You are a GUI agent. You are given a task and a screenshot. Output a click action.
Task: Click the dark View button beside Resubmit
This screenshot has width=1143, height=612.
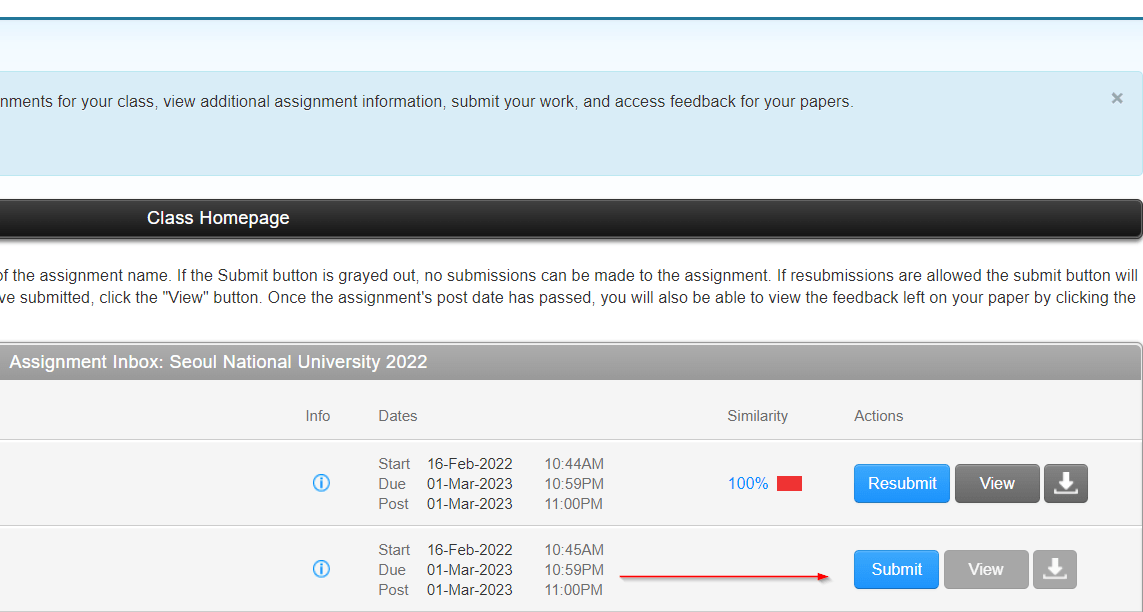[x=996, y=484]
